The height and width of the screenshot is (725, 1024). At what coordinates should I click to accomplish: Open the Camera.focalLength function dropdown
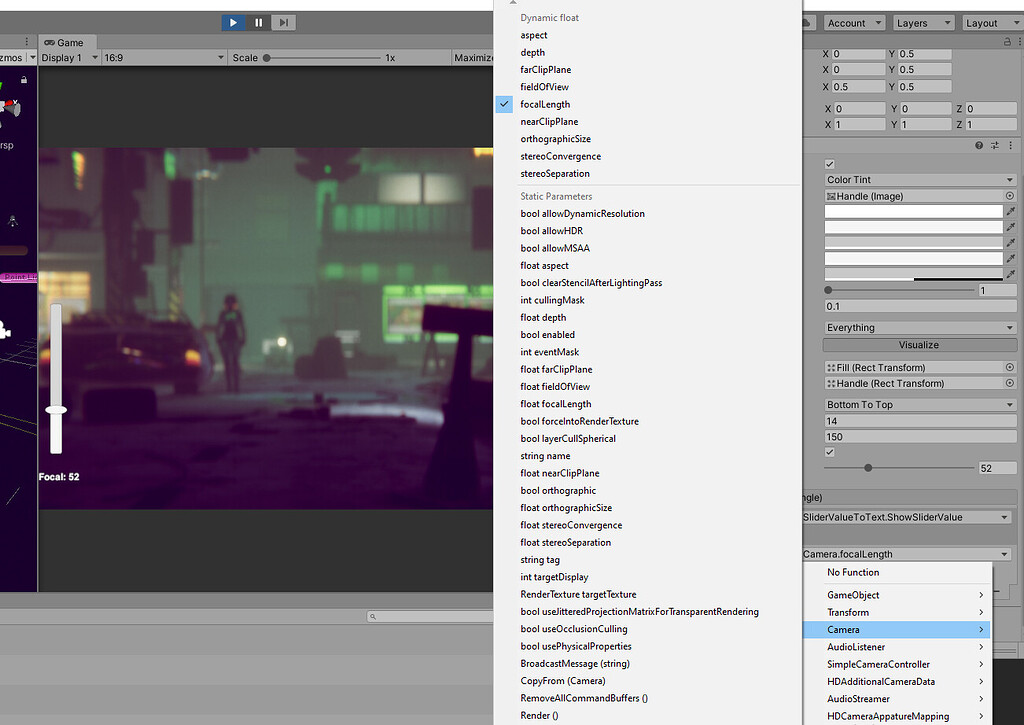907,554
